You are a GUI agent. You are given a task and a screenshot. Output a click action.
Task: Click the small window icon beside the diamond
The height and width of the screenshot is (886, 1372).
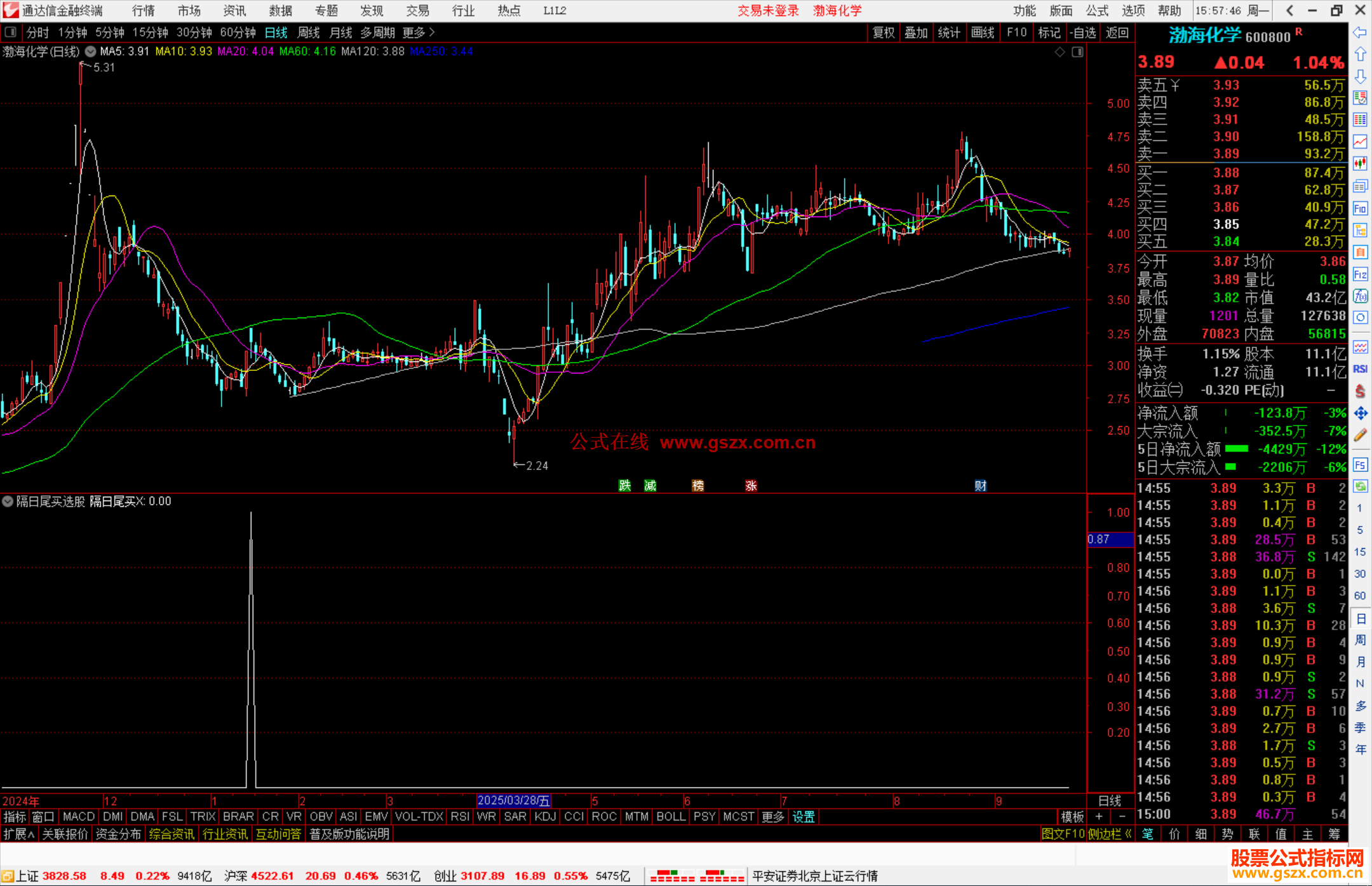point(1077,52)
